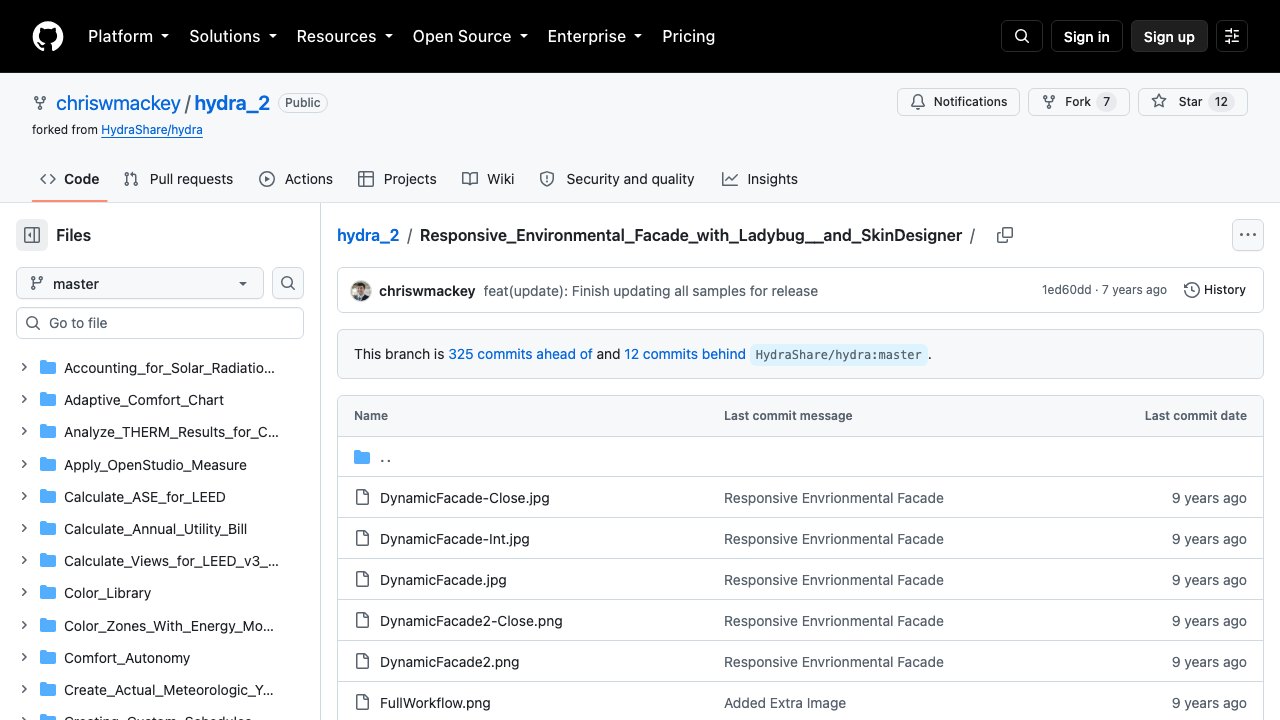Image resolution: width=1280 pixels, height=720 pixels.
Task: Select Comfort_Autonomy folder in file tree
Action: pyautogui.click(x=127, y=658)
